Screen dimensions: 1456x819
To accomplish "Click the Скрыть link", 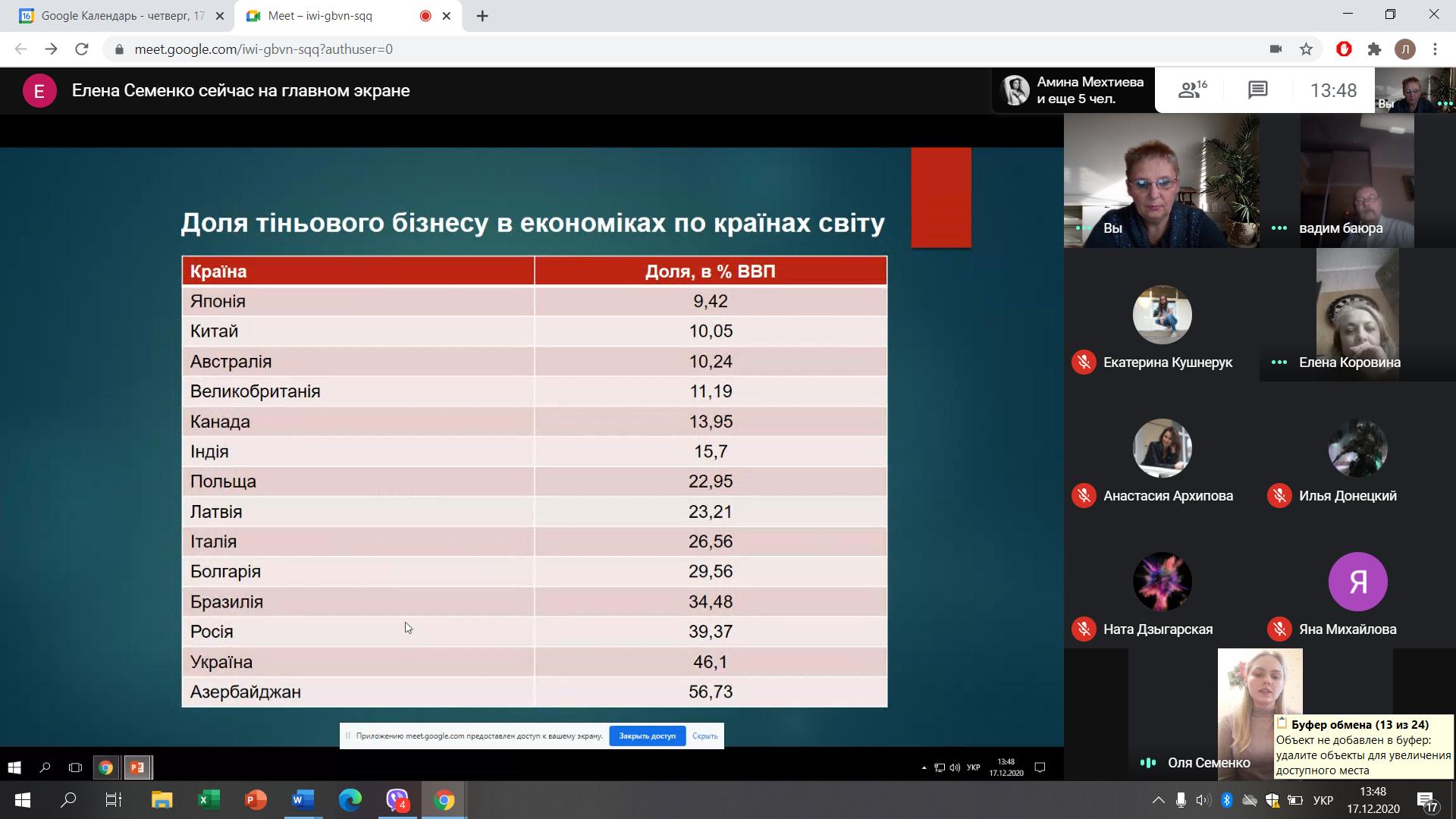I will pyautogui.click(x=704, y=736).
